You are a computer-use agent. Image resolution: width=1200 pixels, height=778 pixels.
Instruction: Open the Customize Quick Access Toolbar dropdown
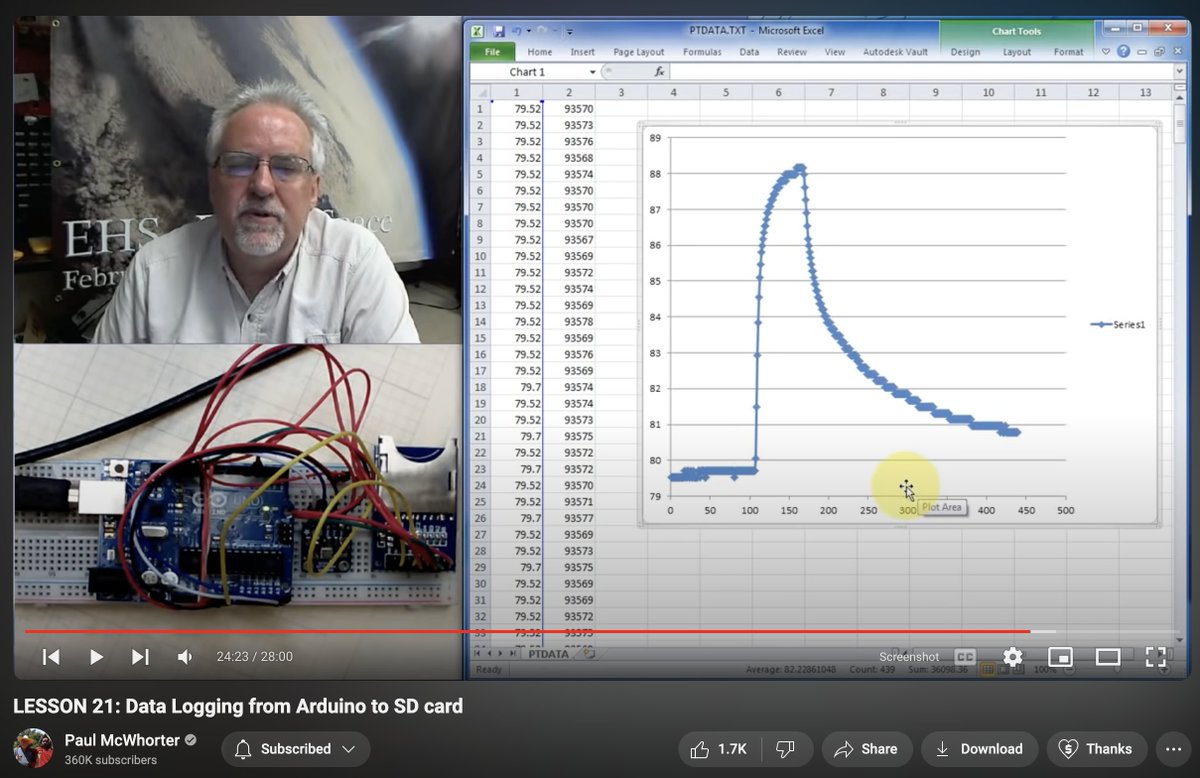(x=569, y=32)
